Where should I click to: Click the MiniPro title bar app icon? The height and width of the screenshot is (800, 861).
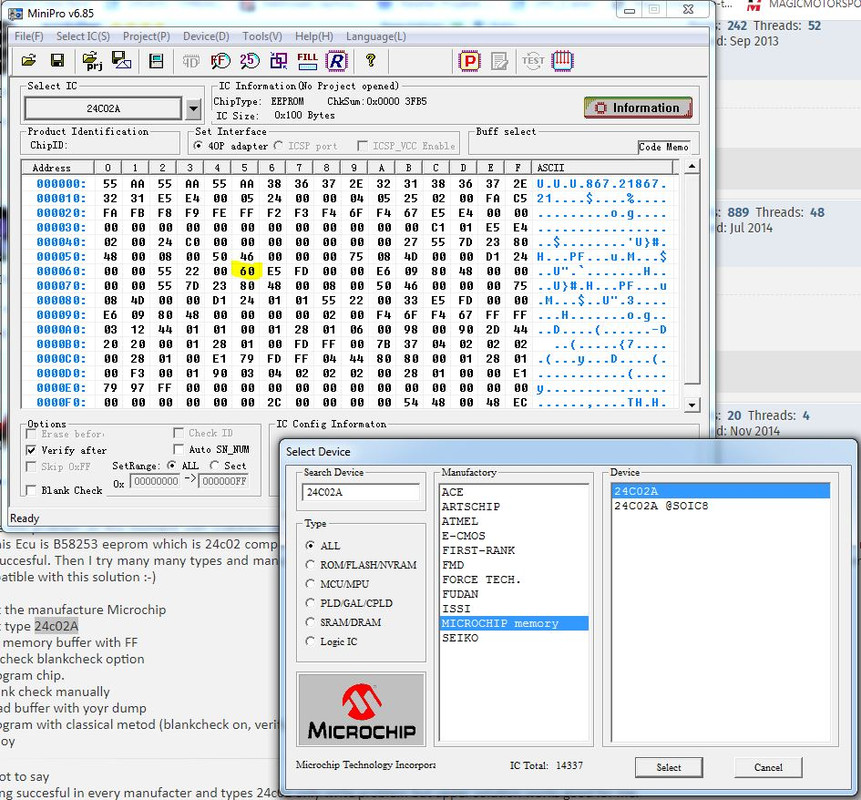pos(15,13)
